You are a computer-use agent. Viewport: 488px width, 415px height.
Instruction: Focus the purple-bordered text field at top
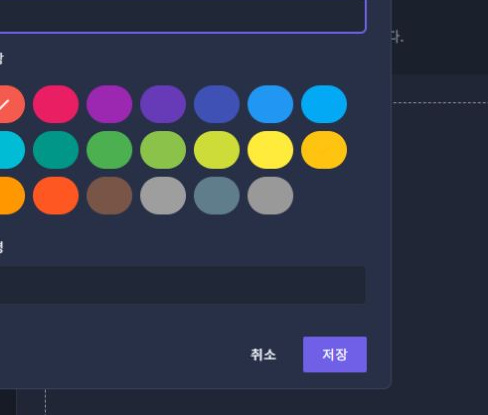point(183,16)
